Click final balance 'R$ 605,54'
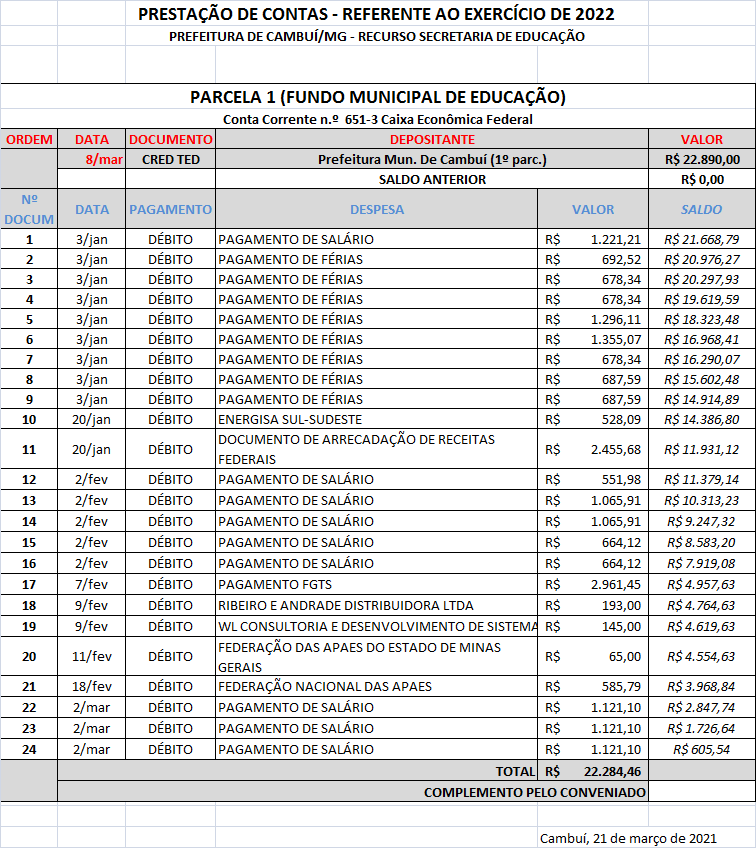Image resolution: width=756 pixels, height=848 pixels. [x=702, y=750]
